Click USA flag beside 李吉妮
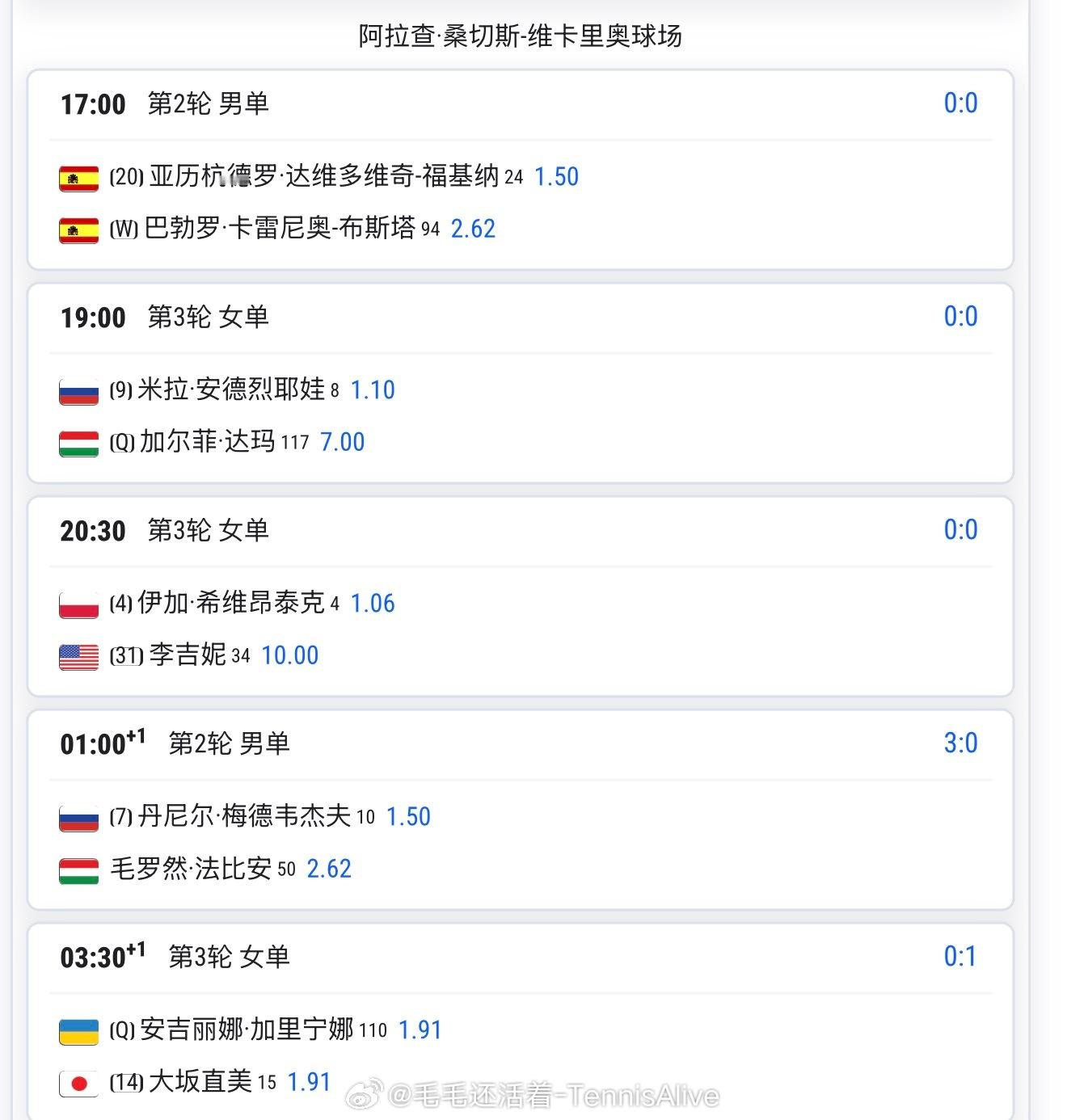Screen dimensions: 1067x1120 point(78,657)
